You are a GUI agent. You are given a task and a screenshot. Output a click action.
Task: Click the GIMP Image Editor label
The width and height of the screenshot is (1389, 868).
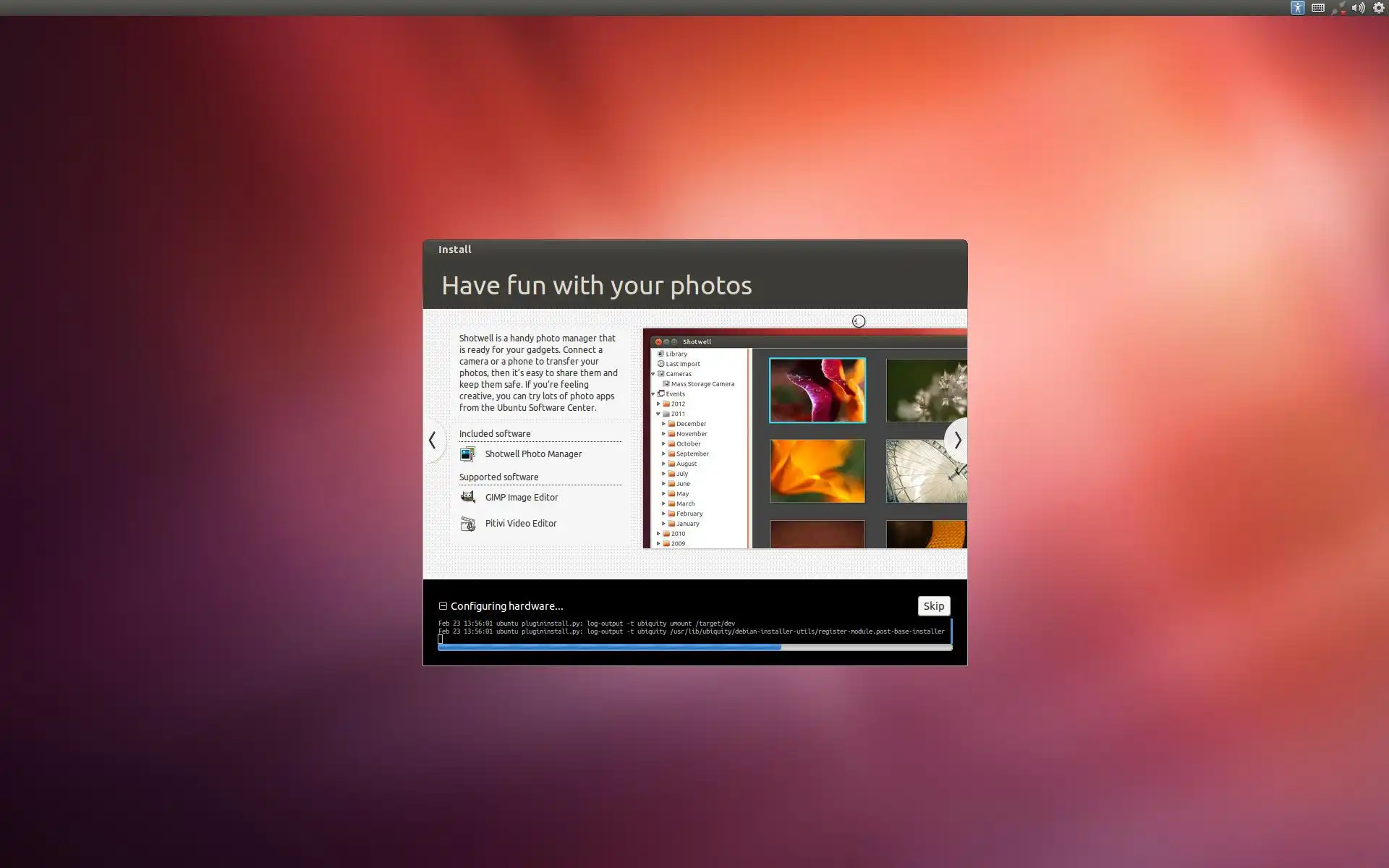click(522, 498)
